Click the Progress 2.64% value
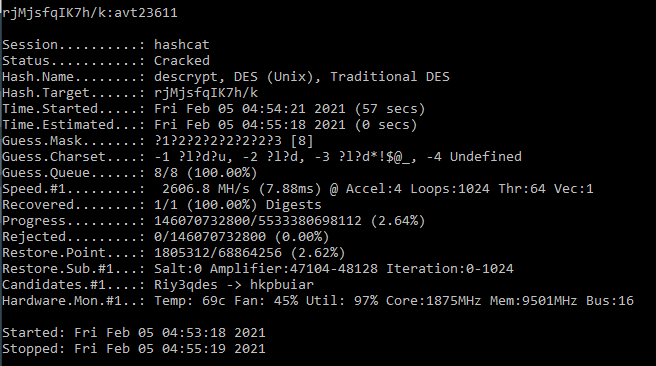Viewport: 656px width, 366px height. [290, 221]
